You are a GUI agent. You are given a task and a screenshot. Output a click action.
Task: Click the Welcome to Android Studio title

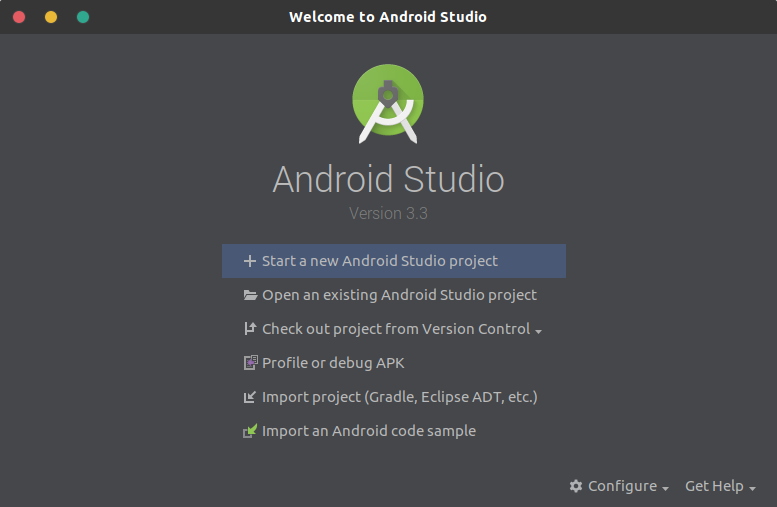pyautogui.click(x=388, y=17)
